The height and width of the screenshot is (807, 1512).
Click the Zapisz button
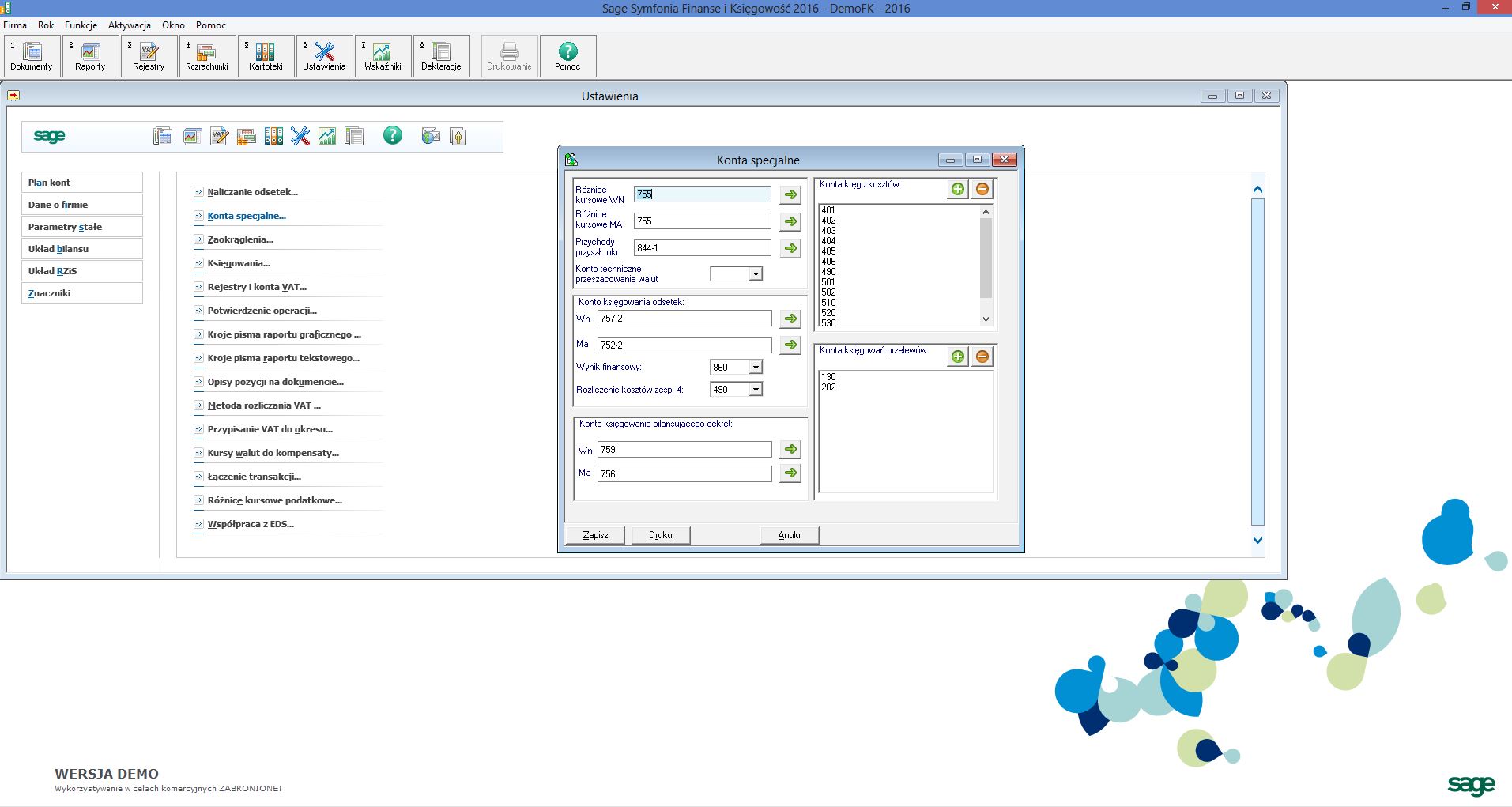[595, 535]
